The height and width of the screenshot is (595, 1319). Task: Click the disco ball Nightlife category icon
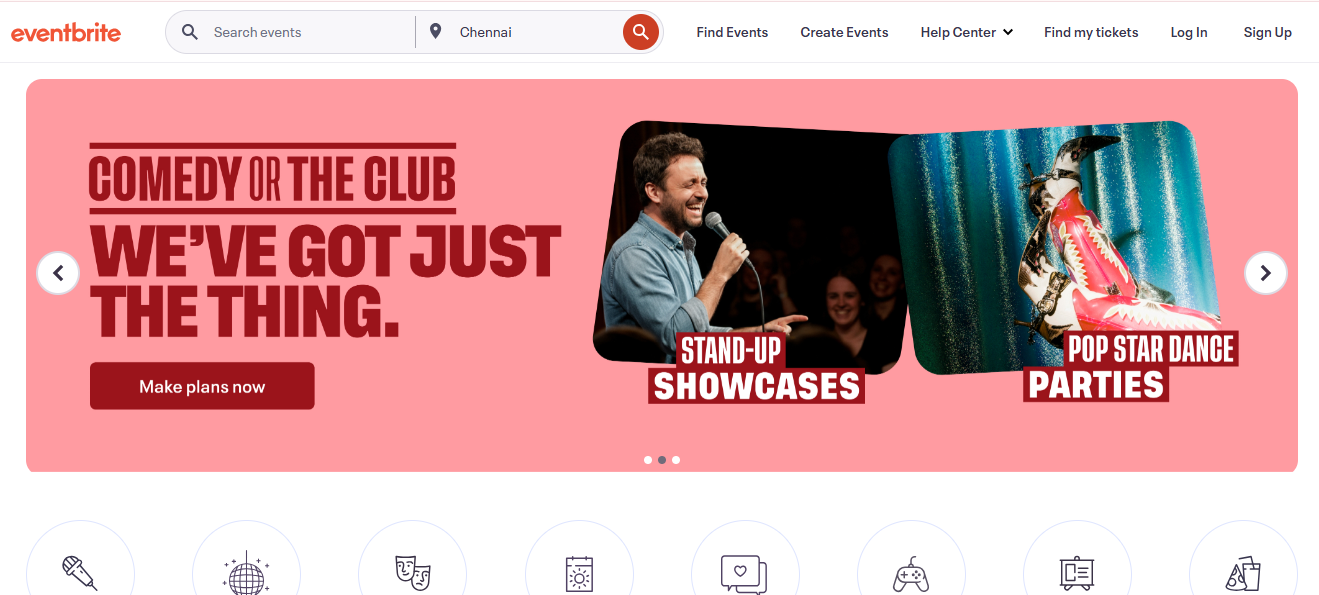(x=246, y=575)
